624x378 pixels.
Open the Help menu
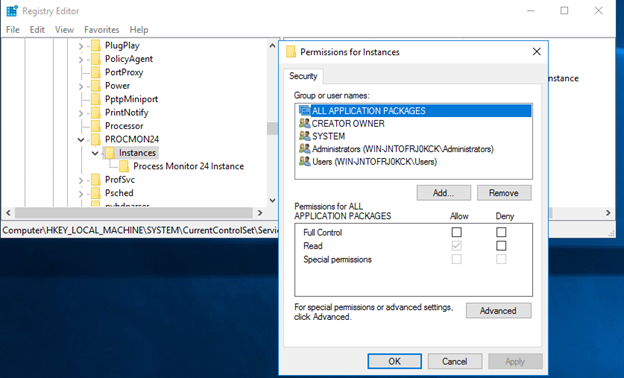tap(139, 30)
